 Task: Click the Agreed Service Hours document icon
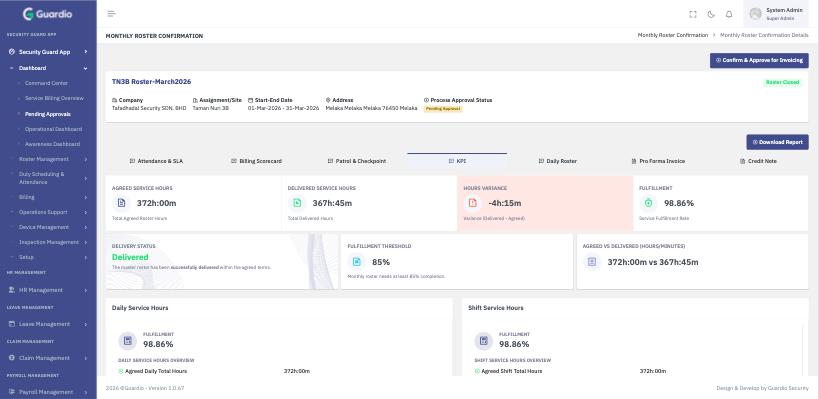121,203
